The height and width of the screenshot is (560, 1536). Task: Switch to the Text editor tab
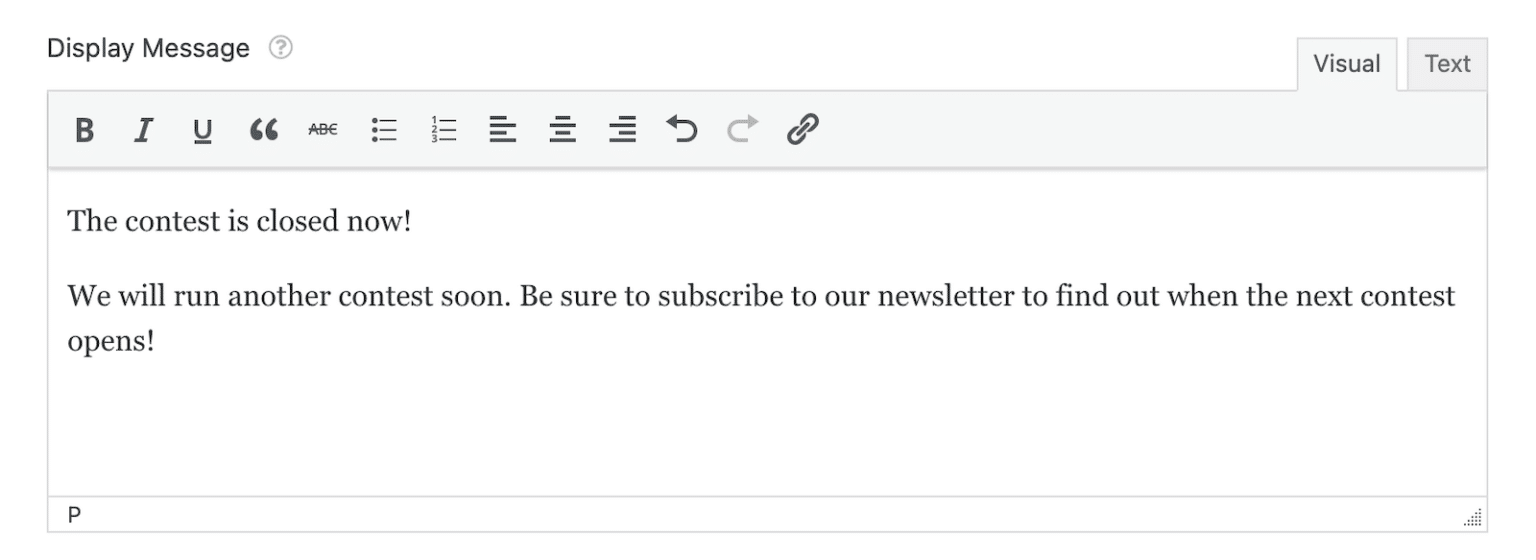pos(1447,65)
